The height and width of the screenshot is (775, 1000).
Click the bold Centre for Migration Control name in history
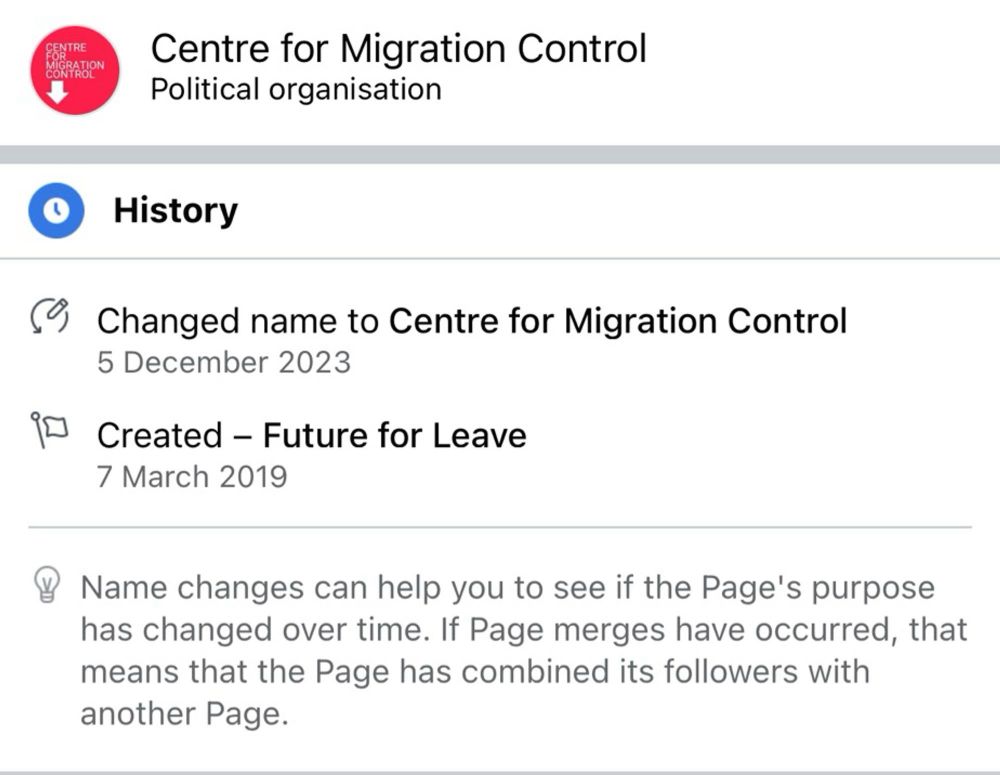click(618, 321)
